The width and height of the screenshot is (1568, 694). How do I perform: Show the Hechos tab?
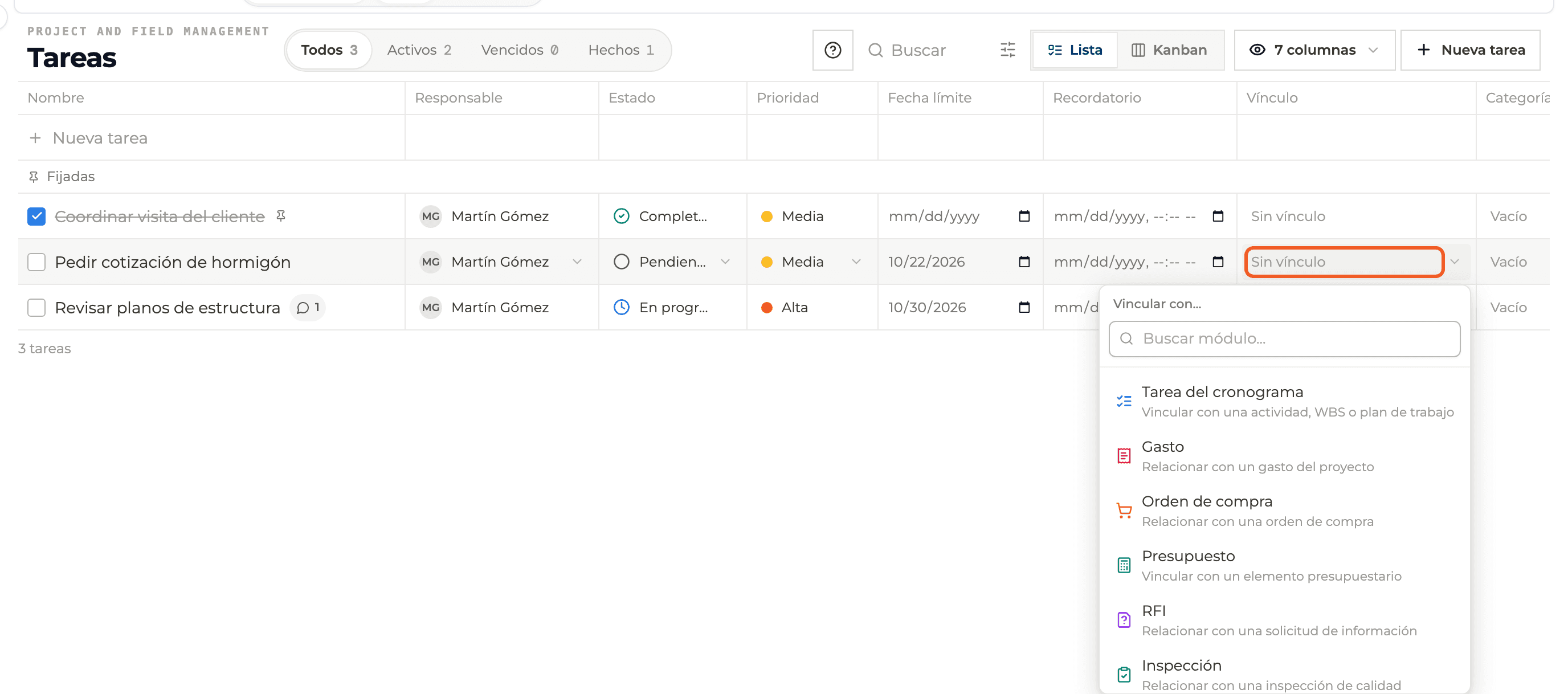[621, 50]
